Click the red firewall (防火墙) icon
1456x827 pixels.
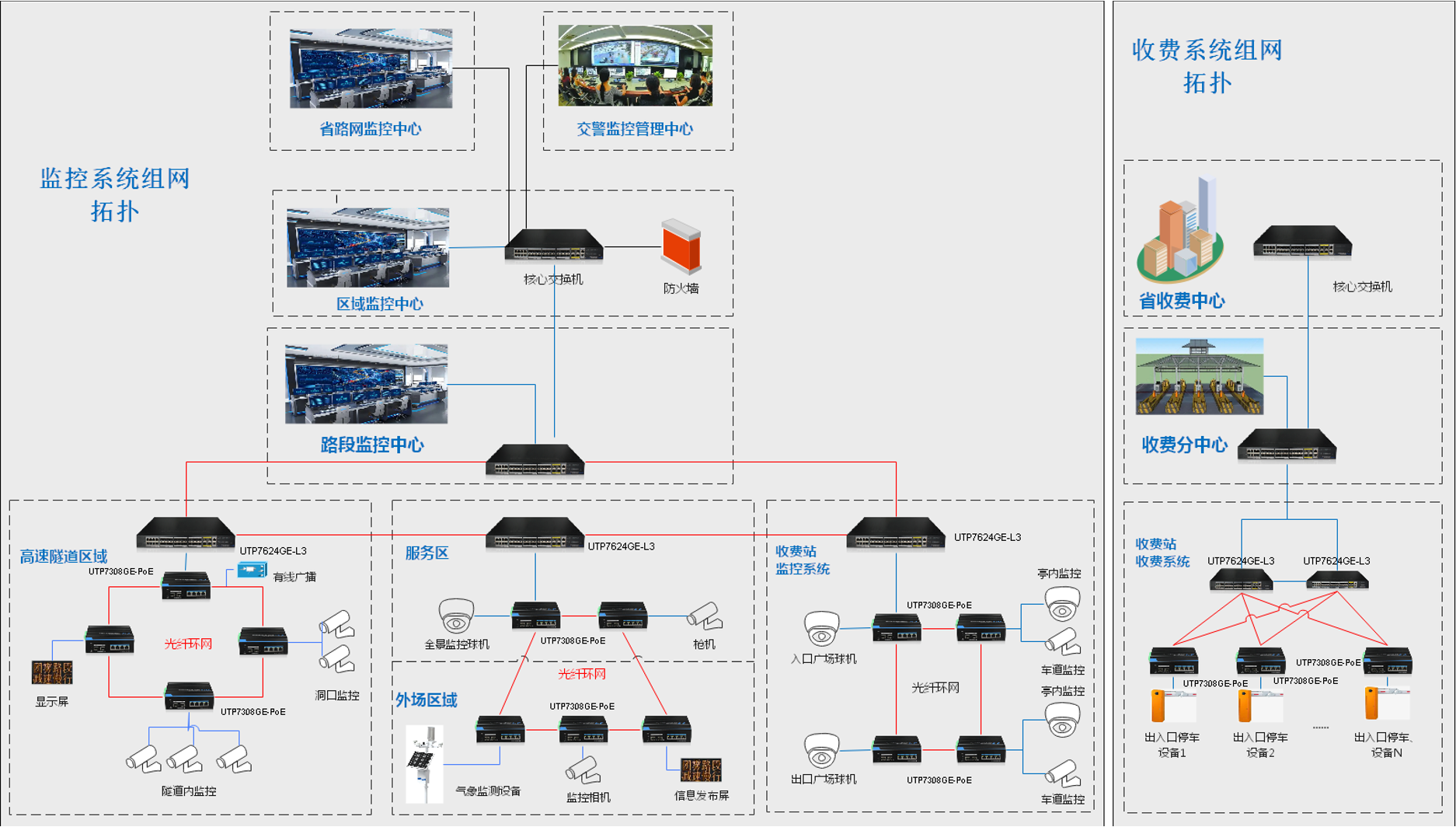click(x=681, y=246)
